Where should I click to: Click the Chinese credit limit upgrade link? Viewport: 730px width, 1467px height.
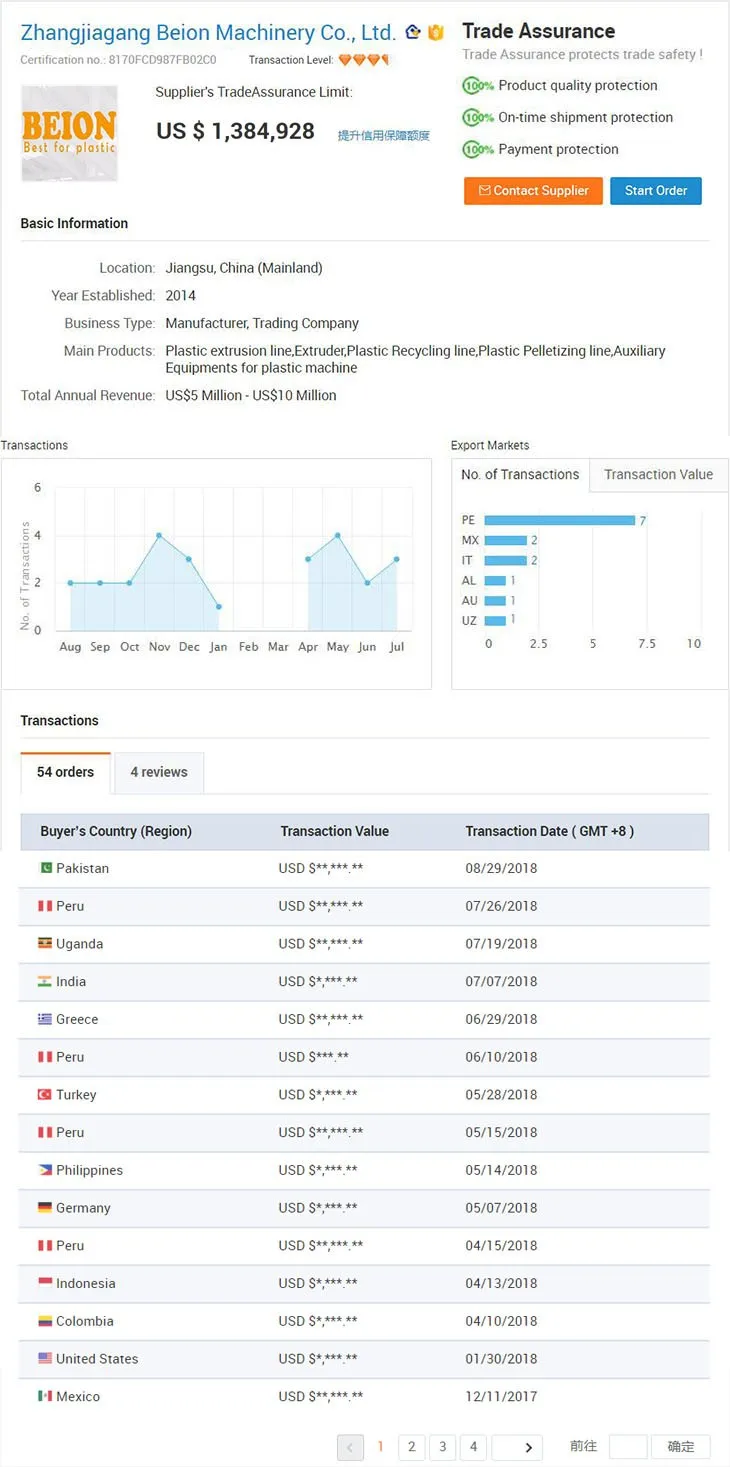384,136
